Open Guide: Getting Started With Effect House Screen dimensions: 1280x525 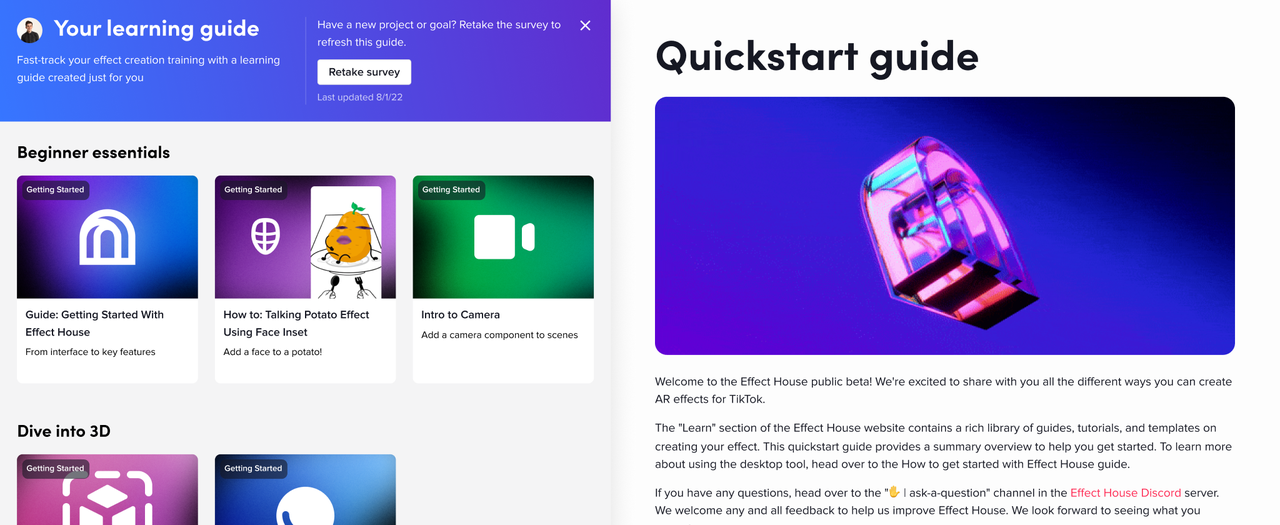[x=95, y=323]
